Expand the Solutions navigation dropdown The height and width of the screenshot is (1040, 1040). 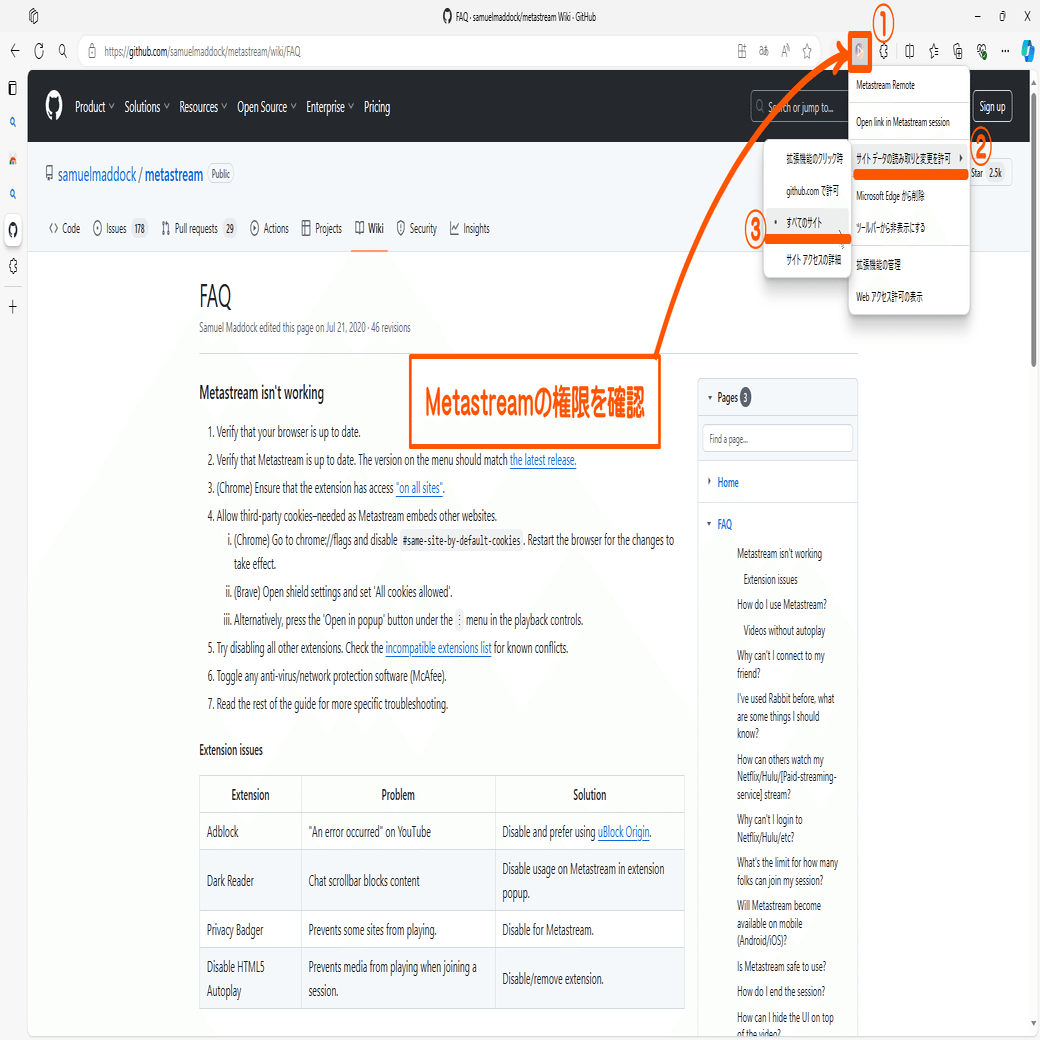(x=147, y=107)
